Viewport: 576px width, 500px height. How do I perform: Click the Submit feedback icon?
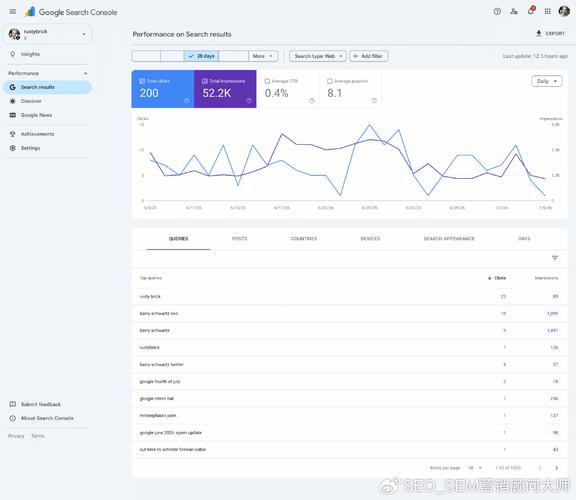(x=12, y=404)
